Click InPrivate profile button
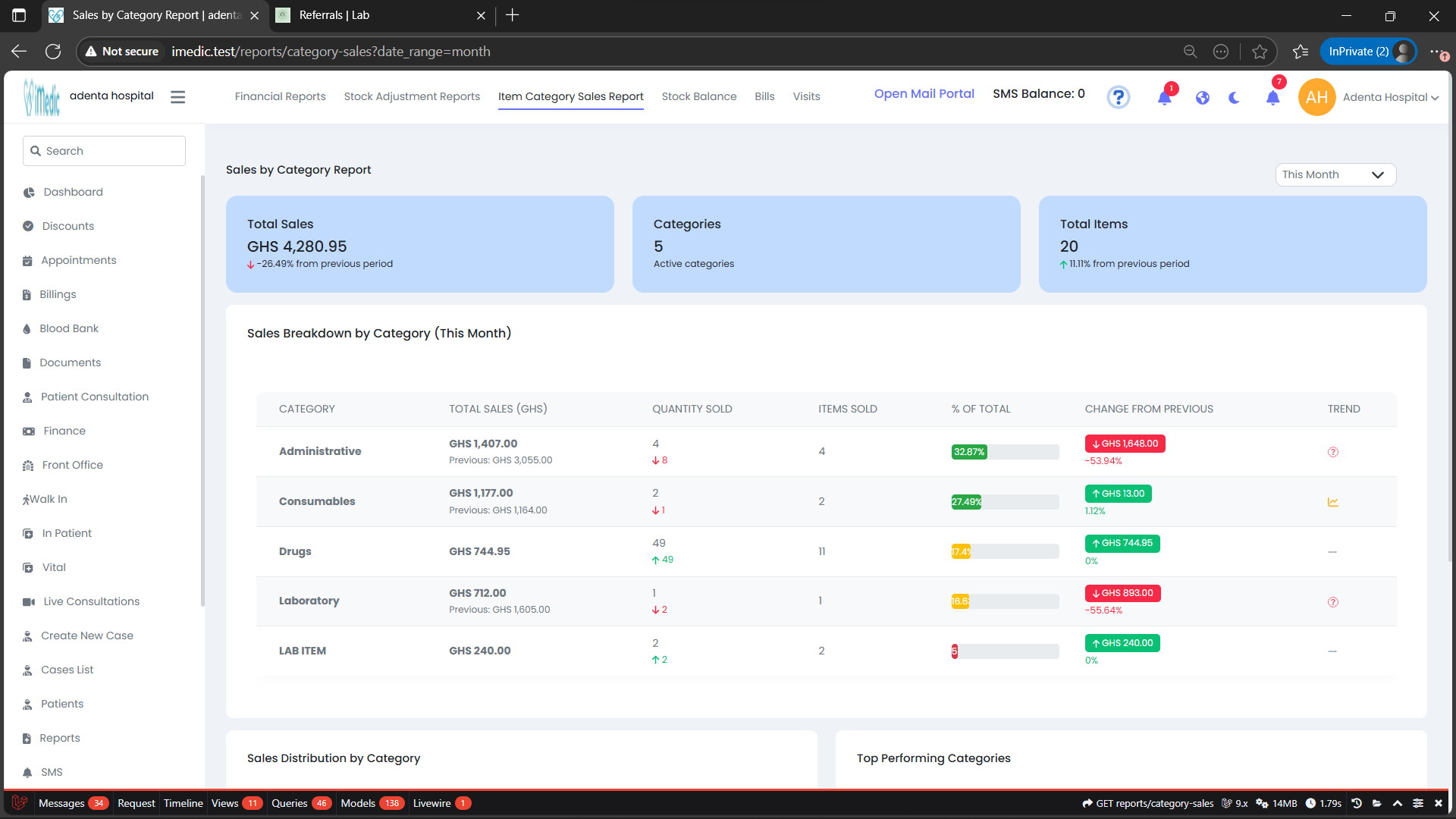 [x=1368, y=52]
